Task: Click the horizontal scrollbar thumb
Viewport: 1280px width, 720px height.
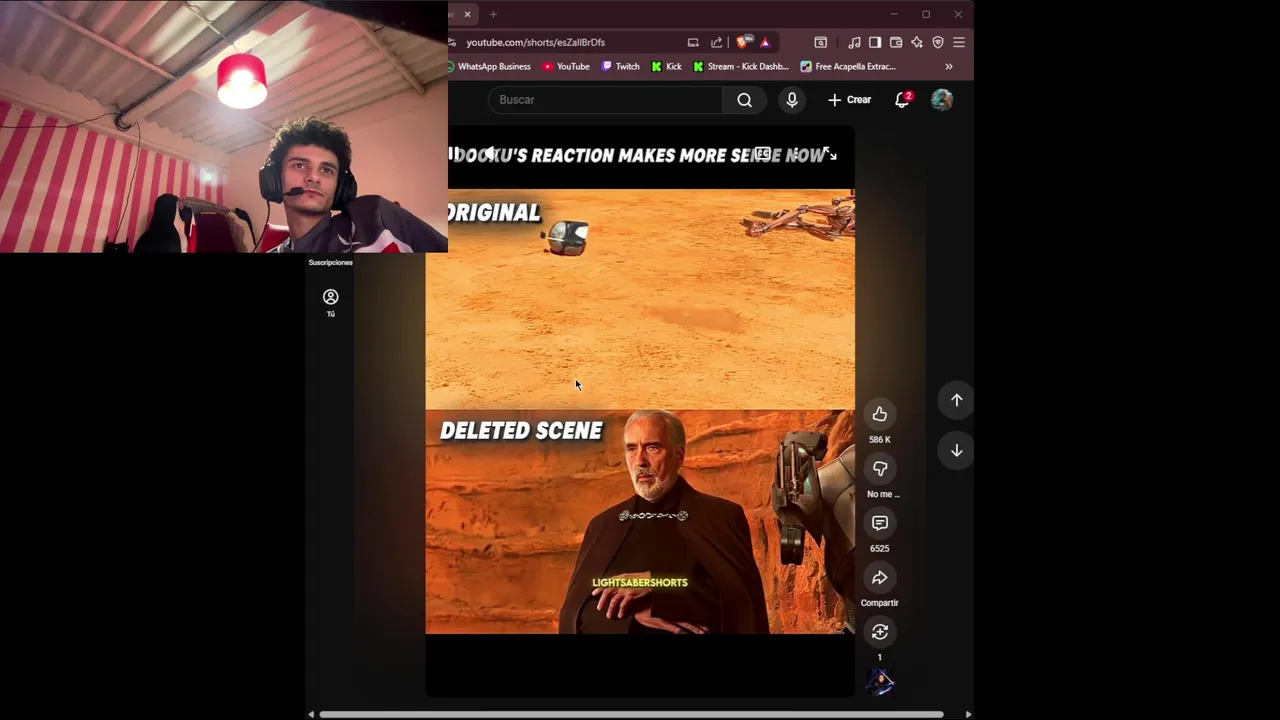Action: [631, 714]
